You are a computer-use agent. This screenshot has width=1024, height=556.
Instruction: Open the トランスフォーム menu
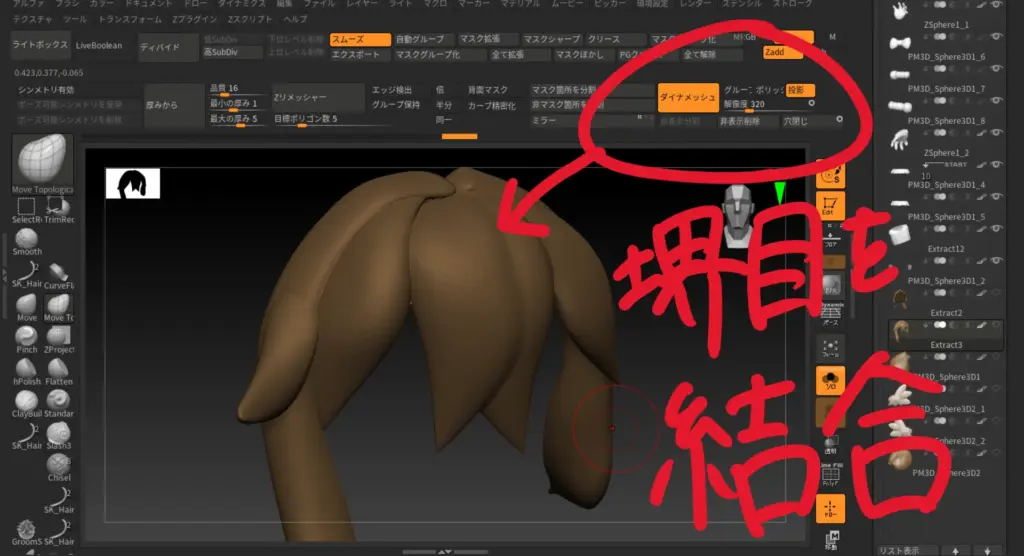click(x=130, y=19)
